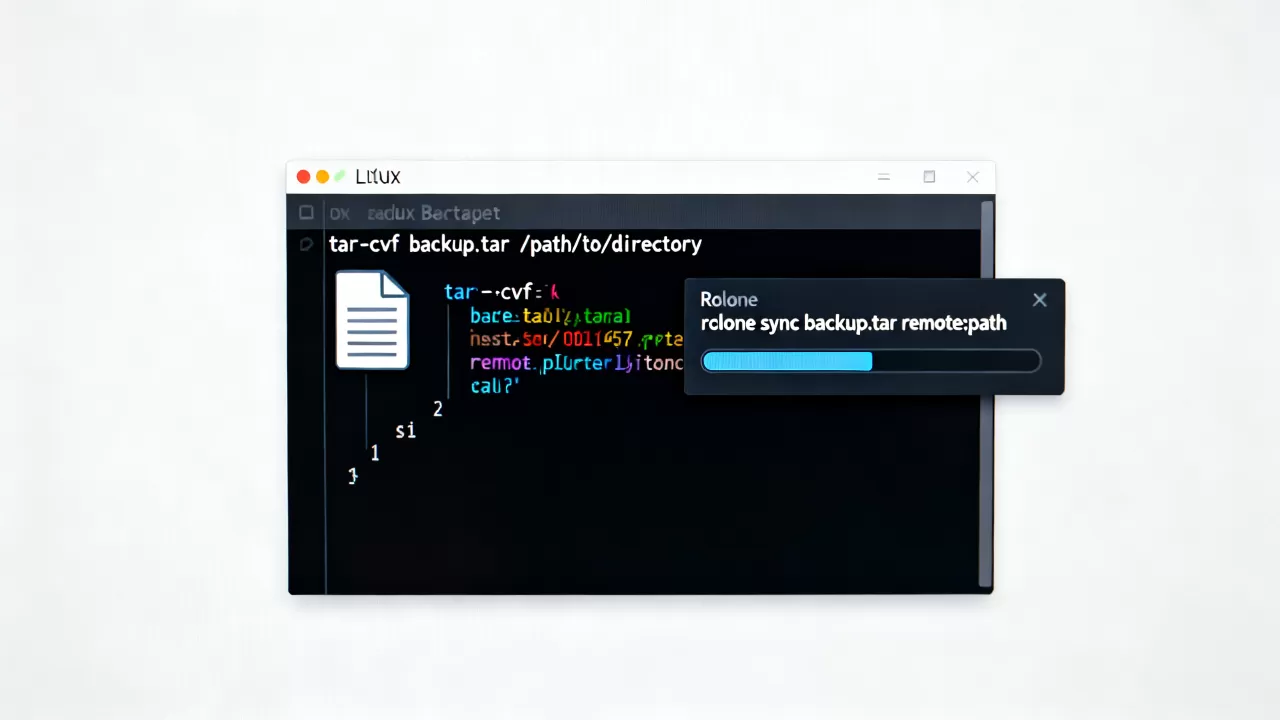Click the document file icon in terminal

(x=372, y=319)
